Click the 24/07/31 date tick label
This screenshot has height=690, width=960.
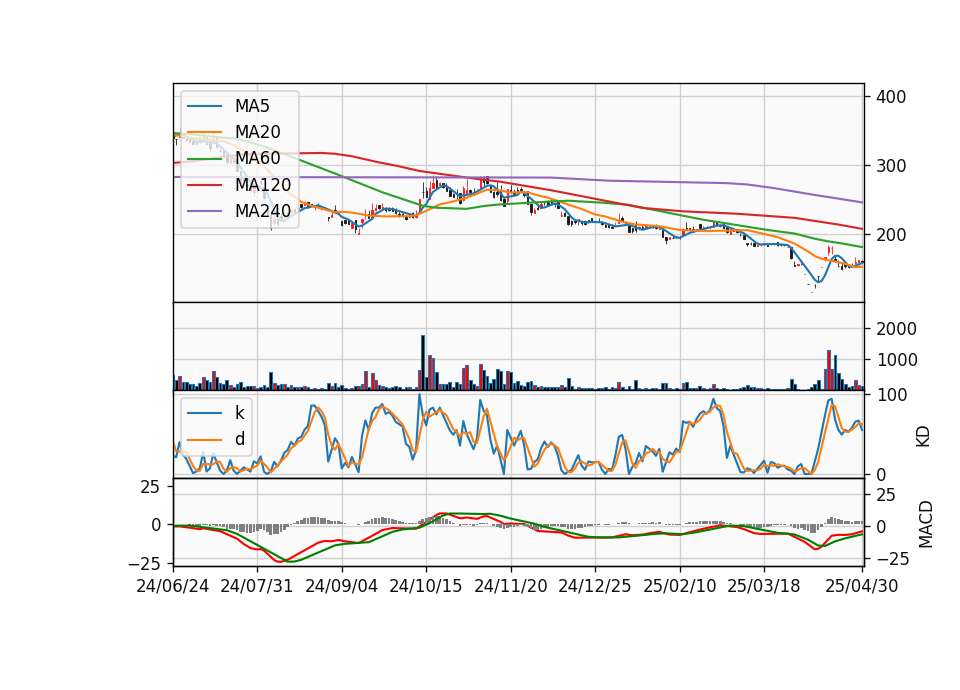point(257,586)
